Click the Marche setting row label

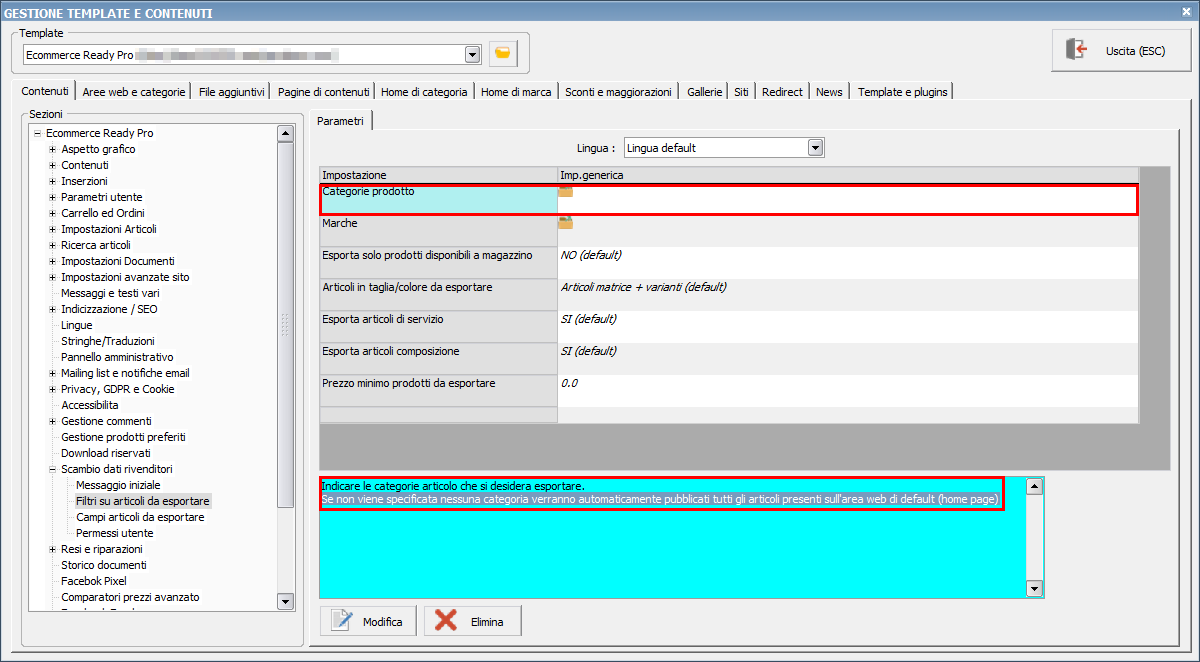pos(340,223)
